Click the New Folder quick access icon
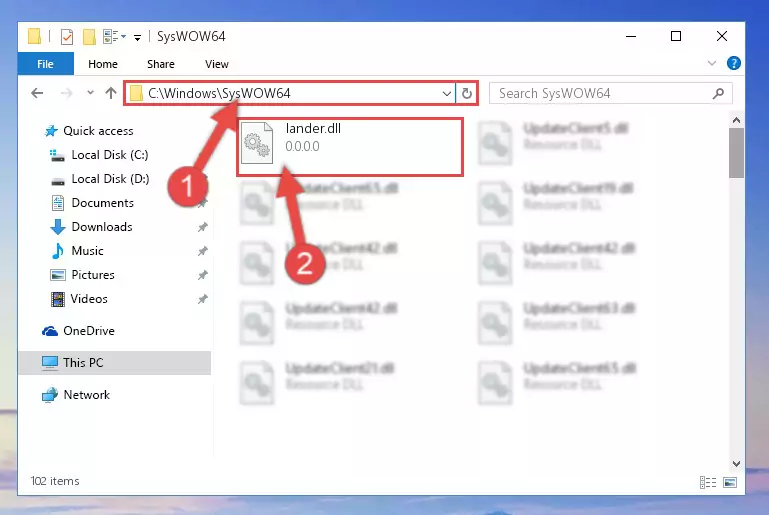Viewport: 769px width, 515px height. [x=89, y=37]
